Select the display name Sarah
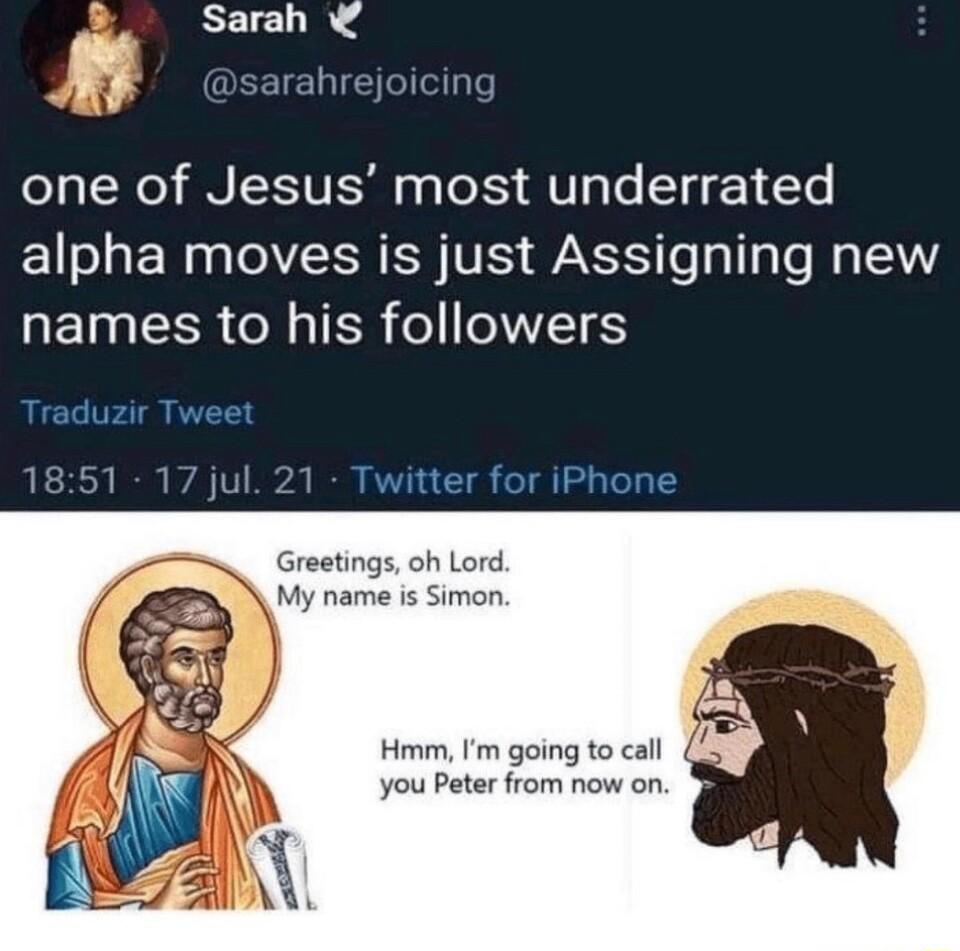The image size is (960, 951). pos(254,22)
